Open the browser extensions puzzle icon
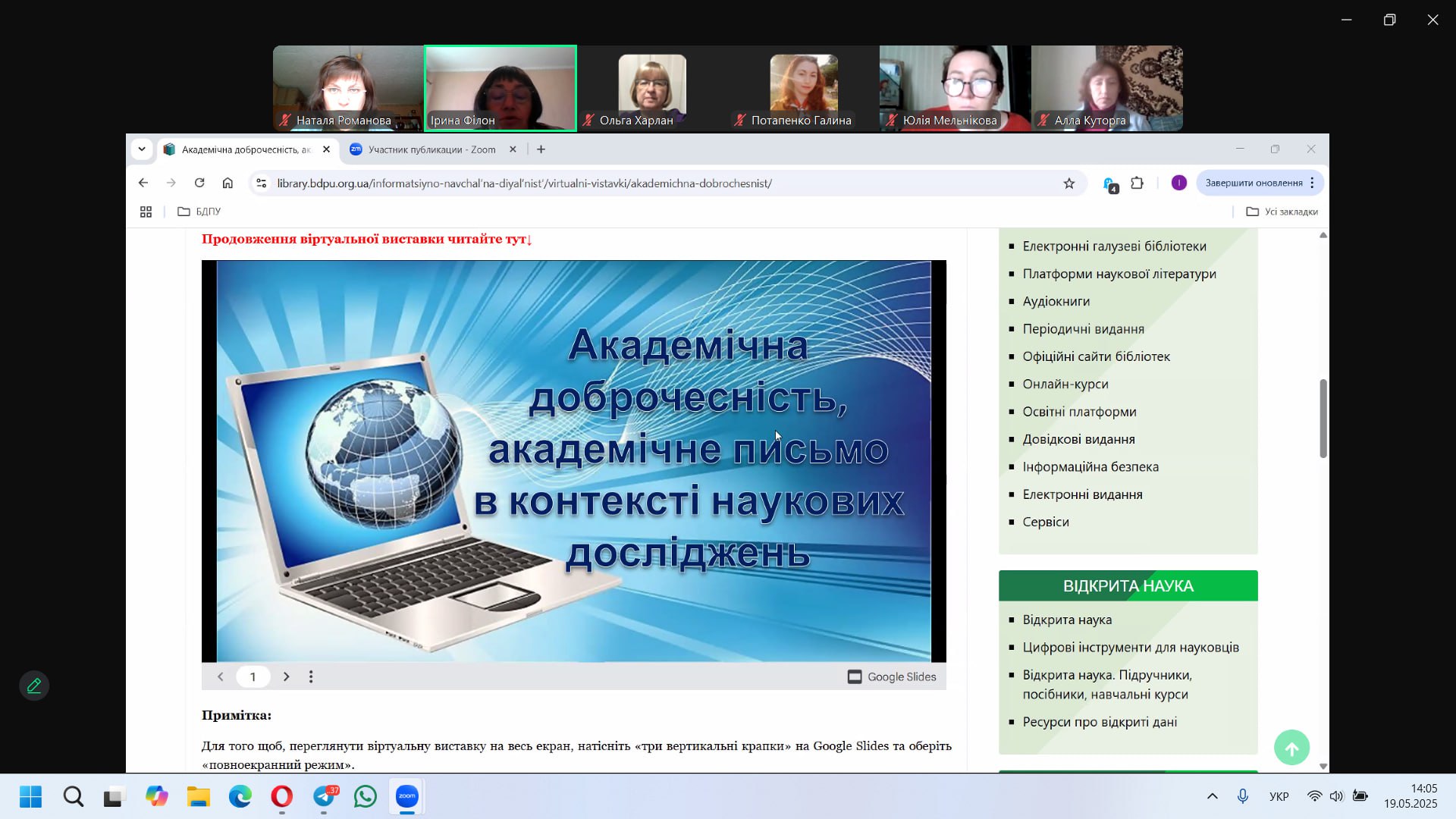 click(x=1137, y=183)
